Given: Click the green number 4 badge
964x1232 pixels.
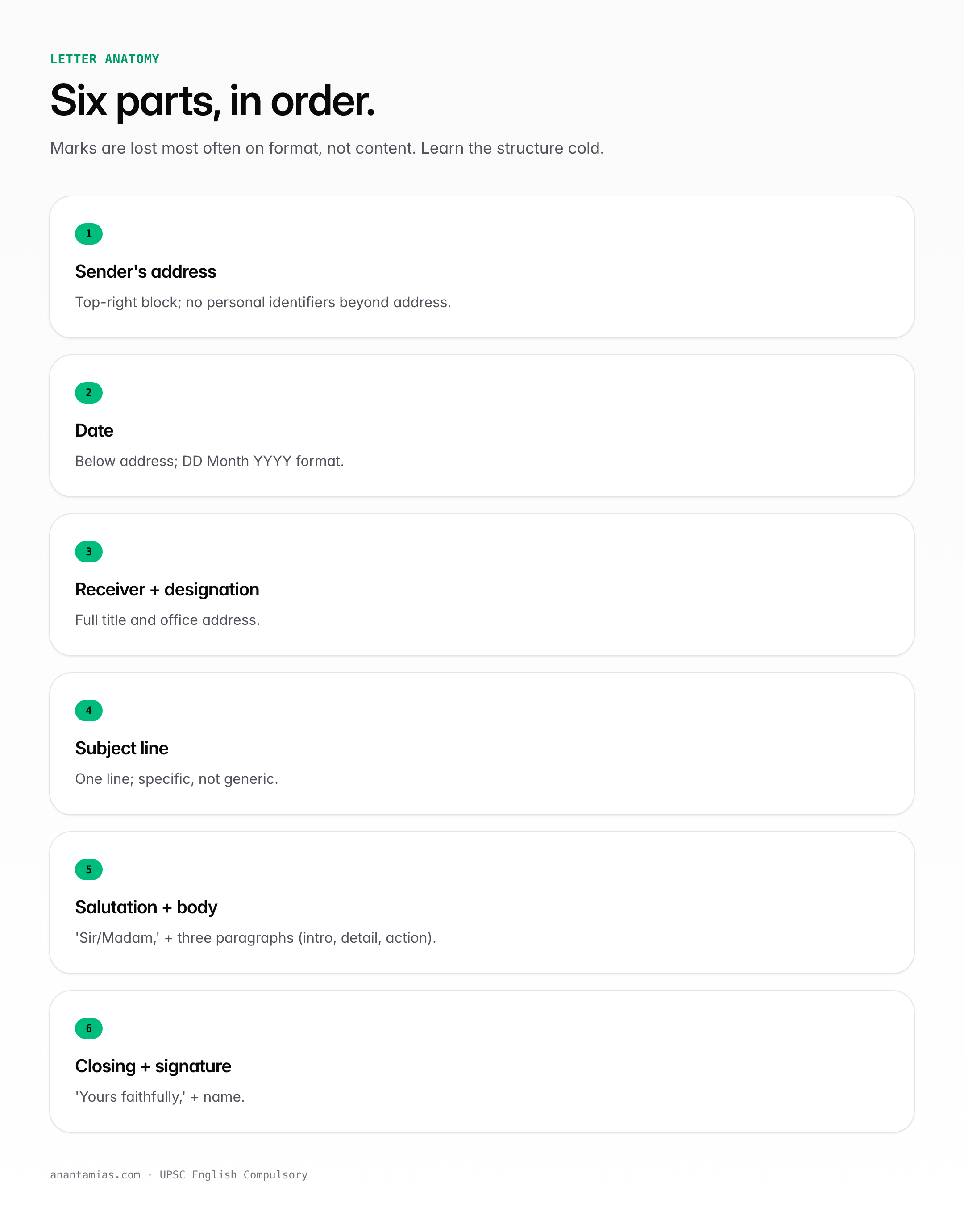Looking at the screenshot, I should coord(89,711).
